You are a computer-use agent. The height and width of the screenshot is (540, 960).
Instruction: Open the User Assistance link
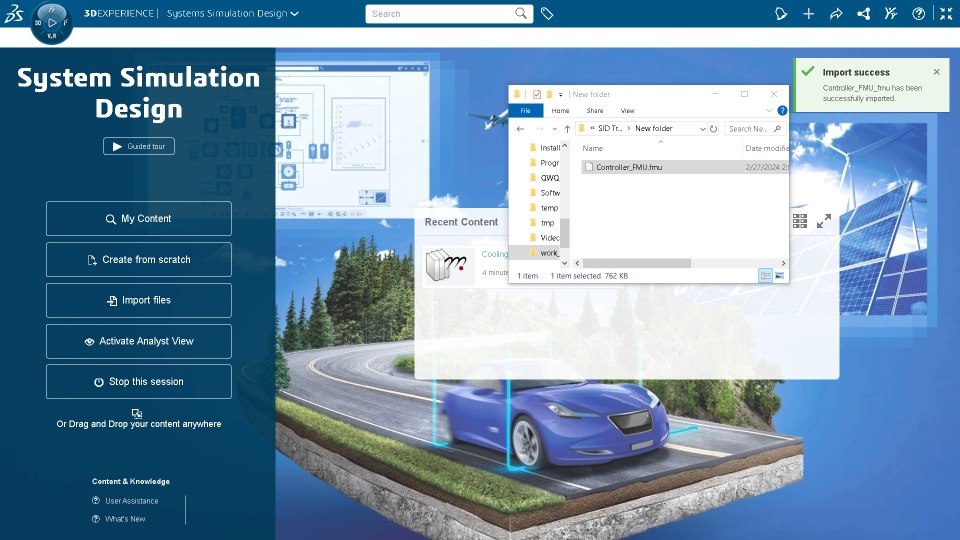(132, 501)
